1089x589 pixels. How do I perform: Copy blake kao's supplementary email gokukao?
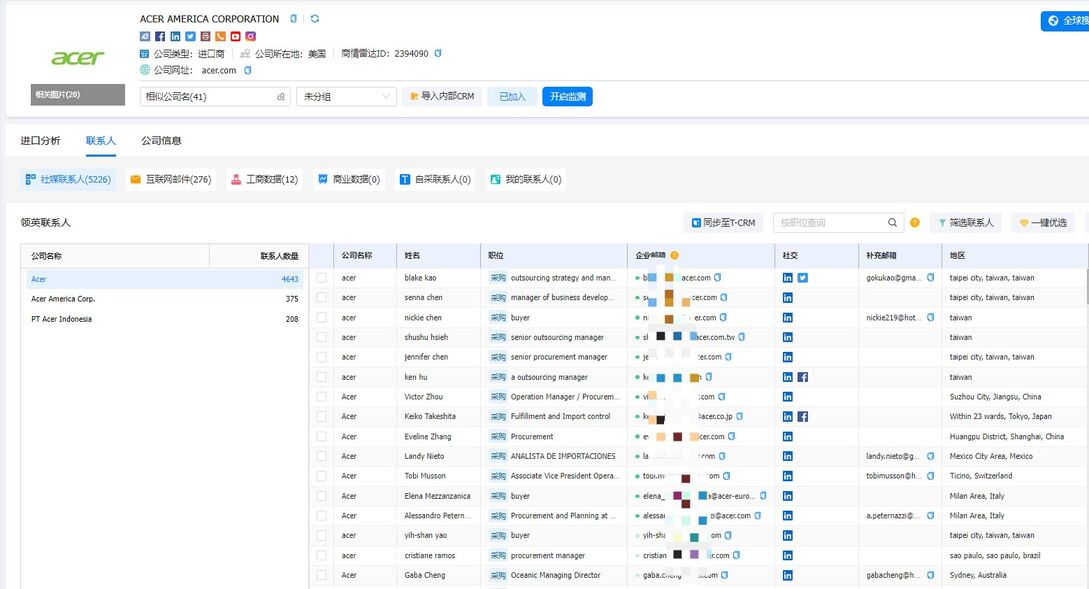(x=931, y=278)
